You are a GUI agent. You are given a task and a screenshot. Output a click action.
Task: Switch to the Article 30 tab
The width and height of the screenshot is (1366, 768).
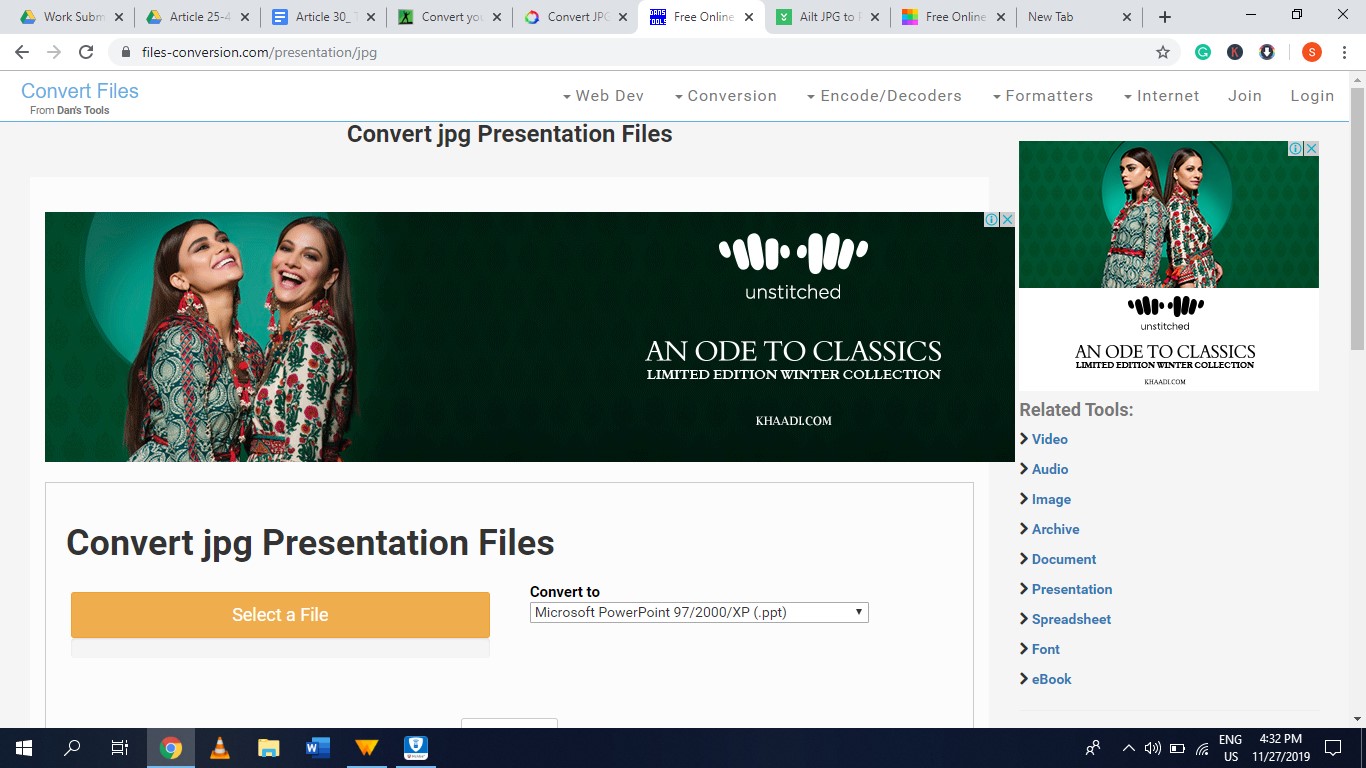click(x=323, y=17)
